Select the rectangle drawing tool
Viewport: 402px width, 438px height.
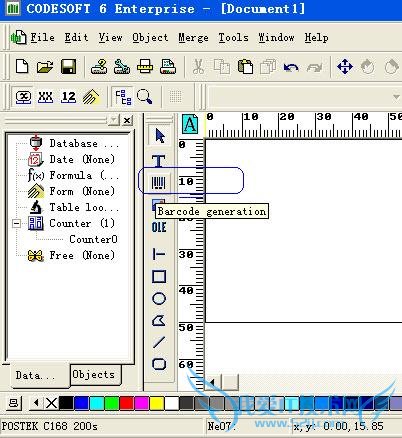pos(159,276)
